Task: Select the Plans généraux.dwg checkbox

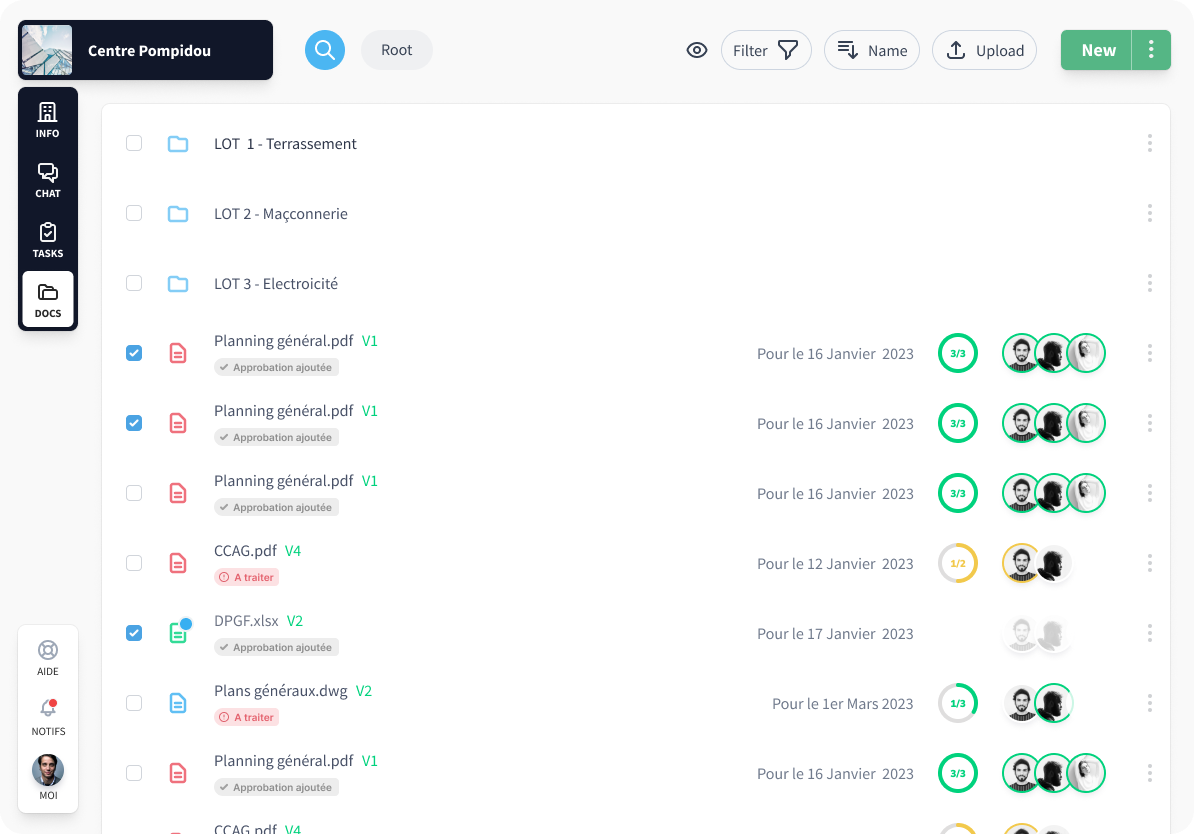Action: (134, 703)
